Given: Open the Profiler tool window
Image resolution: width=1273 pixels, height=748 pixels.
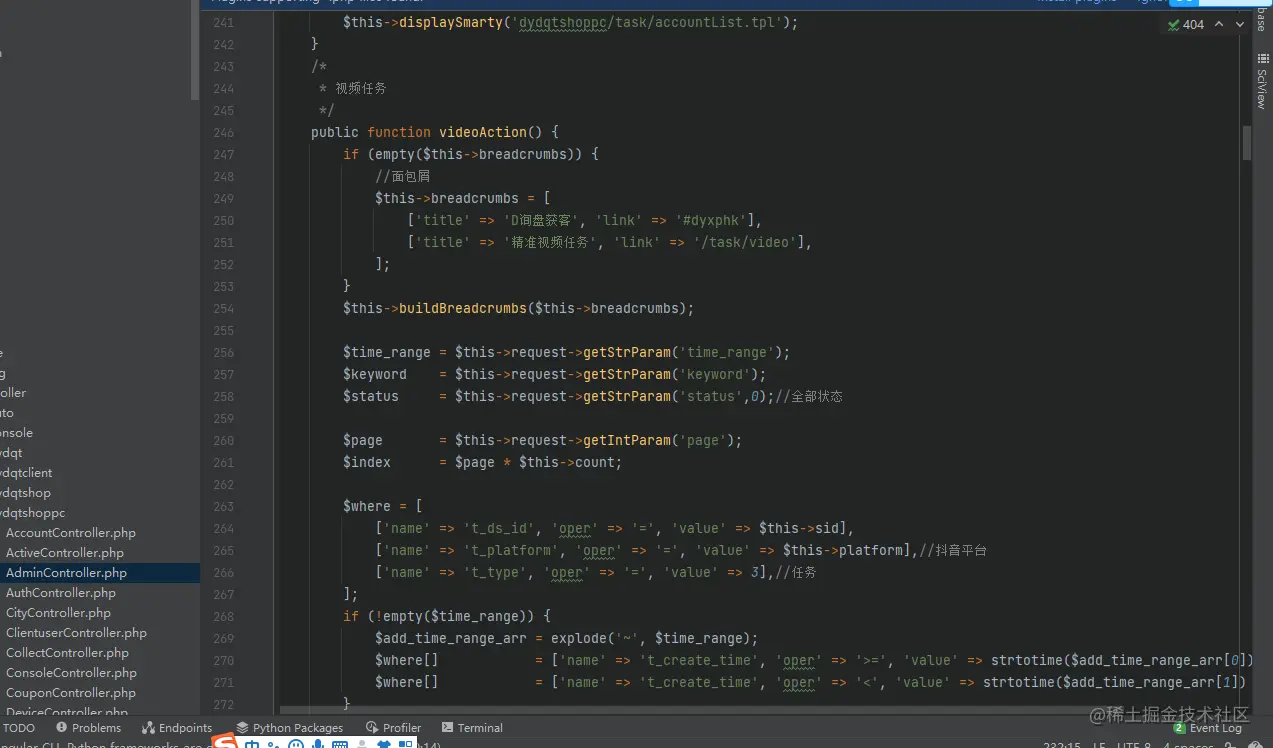Looking at the screenshot, I should coord(394,728).
